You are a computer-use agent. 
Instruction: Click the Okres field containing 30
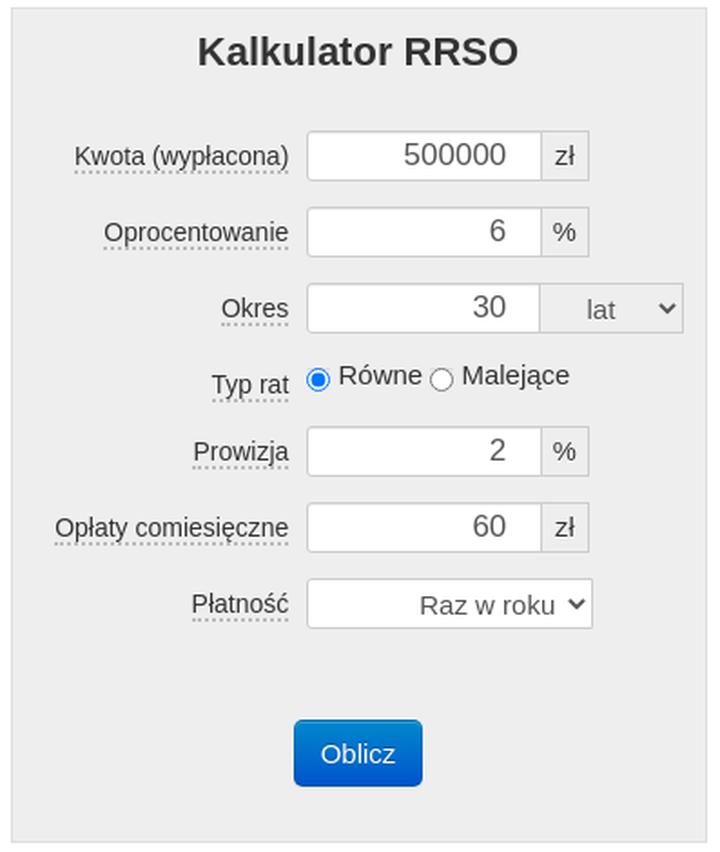[x=425, y=308]
